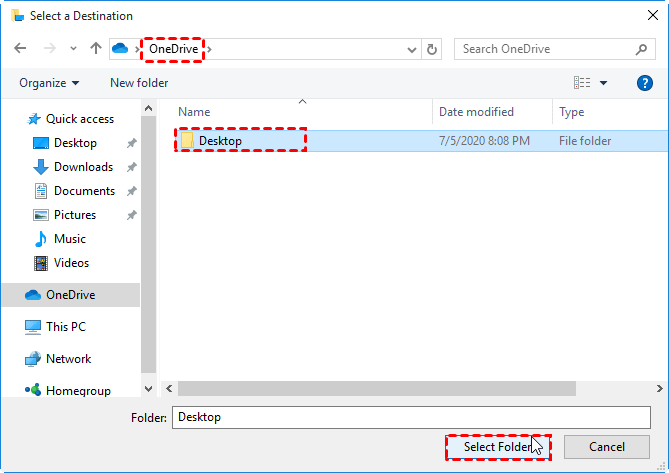Click the change view layout icon
Image resolution: width=669 pixels, height=473 pixels.
(x=582, y=83)
